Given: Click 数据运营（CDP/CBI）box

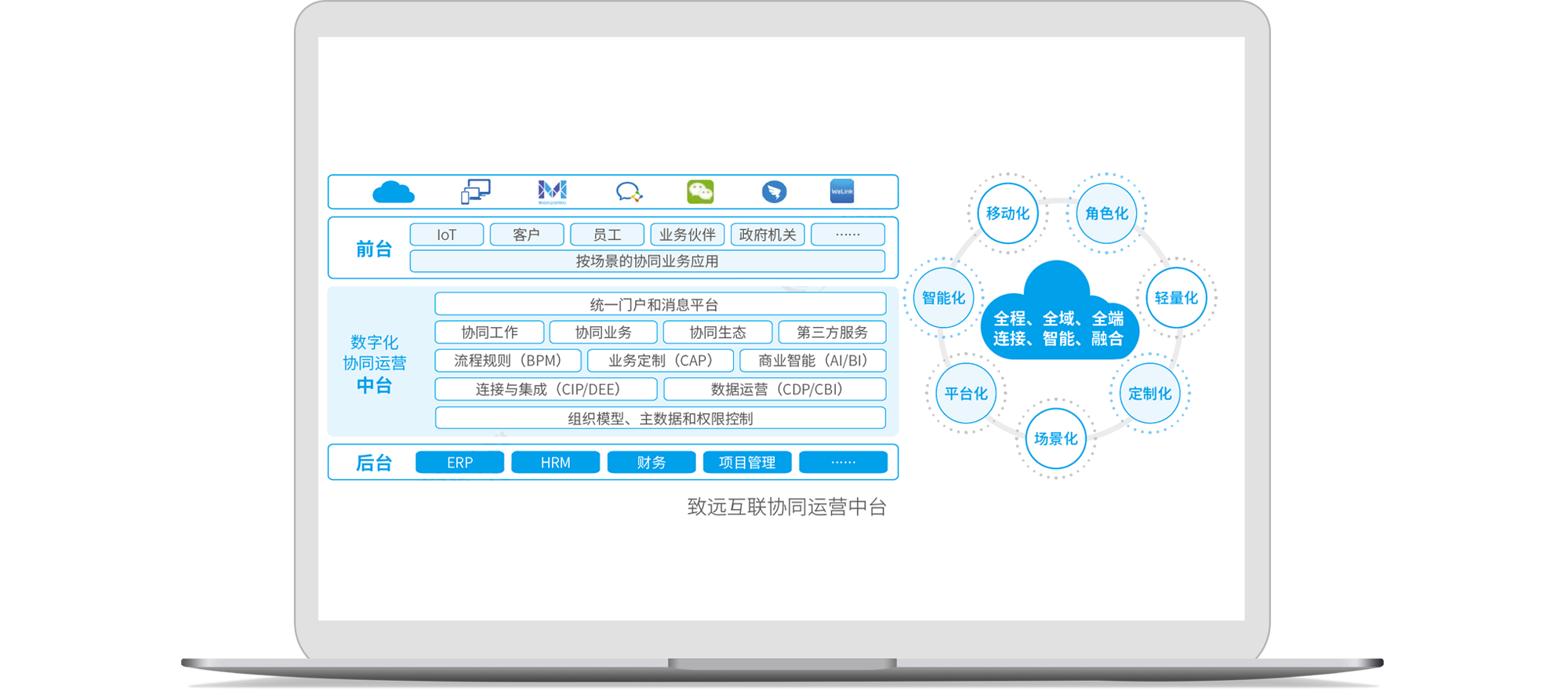Looking at the screenshot, I should pyautogui.click(x=775, y=389).
